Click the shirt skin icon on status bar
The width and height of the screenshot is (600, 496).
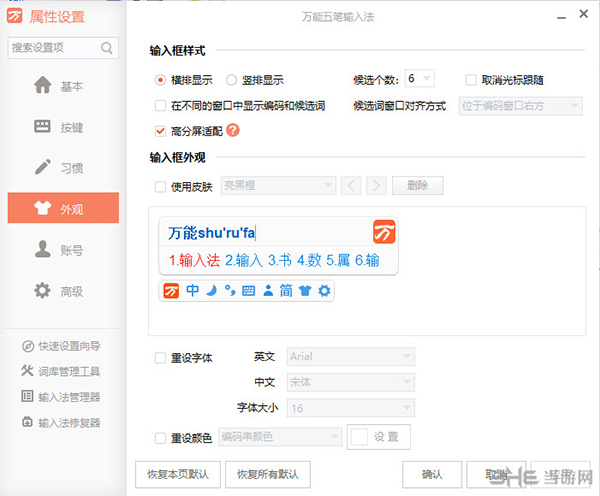coord(305,291)
